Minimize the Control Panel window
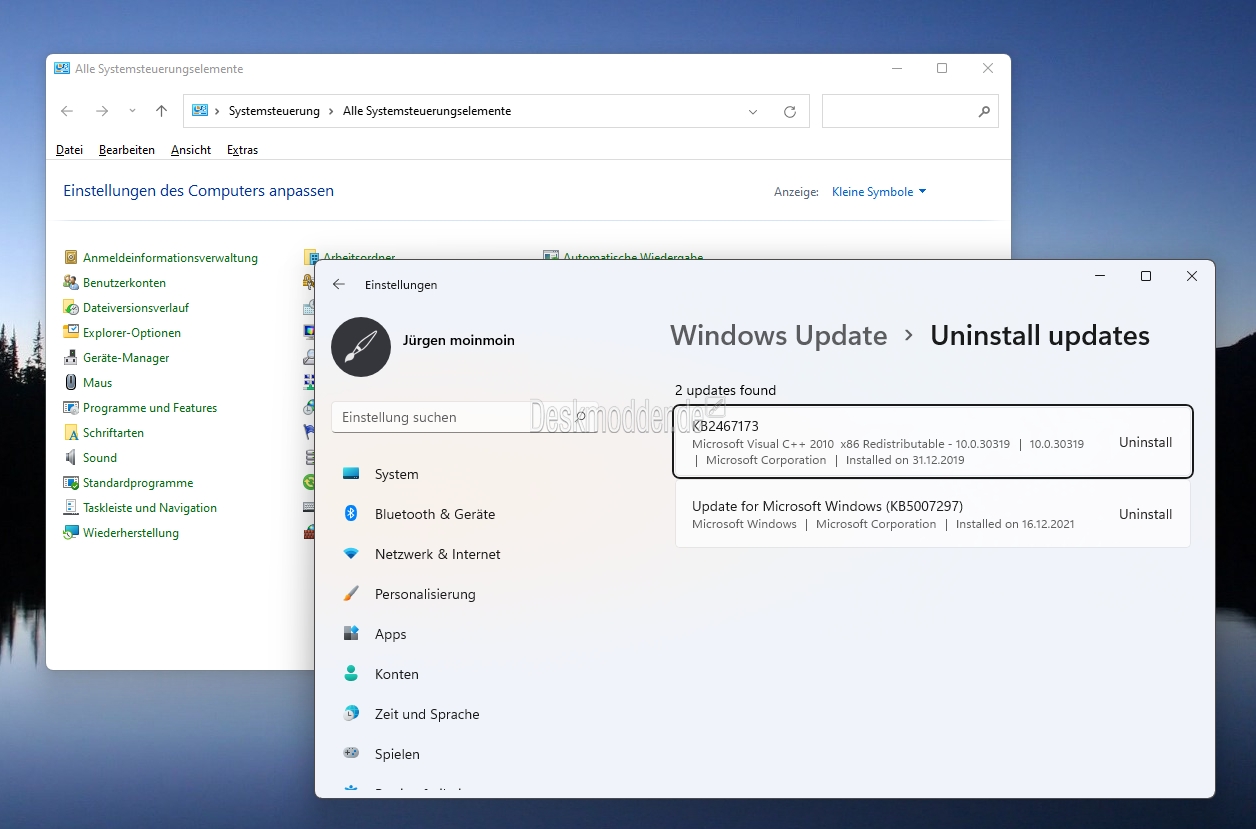The width and height of the screenshot is (1256, 829). tap(896, 69)
